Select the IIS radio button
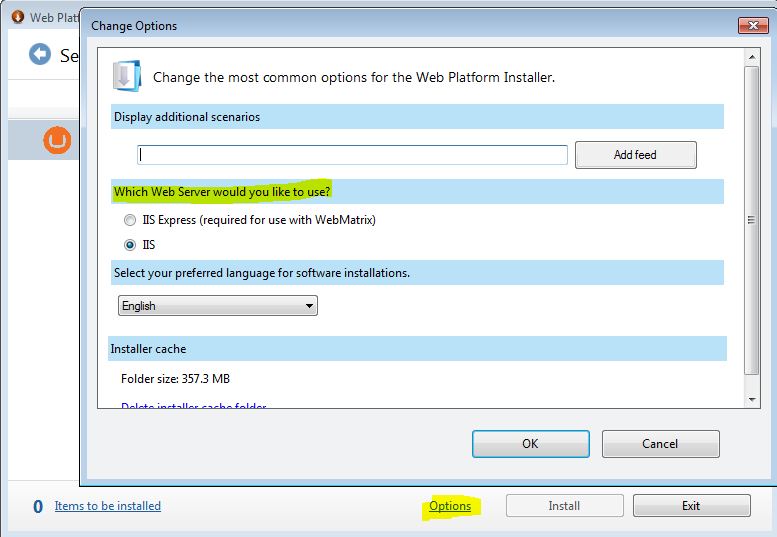This screenshot has height=537, width=777. pos(130,245)
